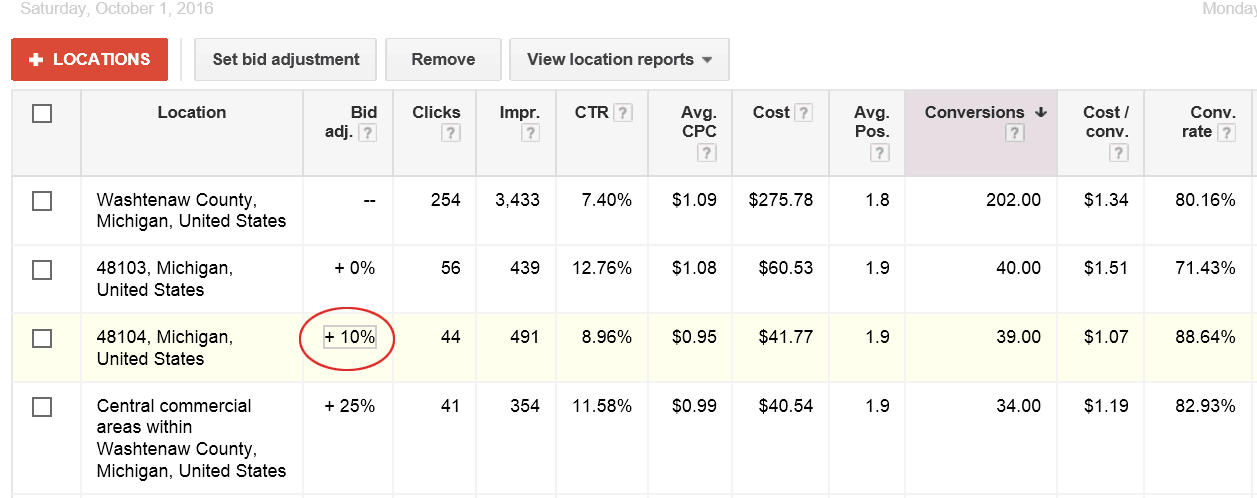Image resolution: width=1257 pixels, height=498 pixels.
Task: Select the 48104, Michigan row checkbox
Action: [x=42, y=339]
